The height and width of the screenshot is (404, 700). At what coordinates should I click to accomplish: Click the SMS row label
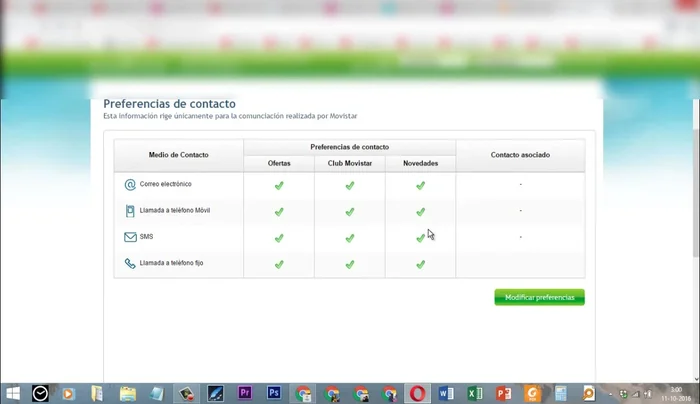pyautogui.click(x=146, y=237)
